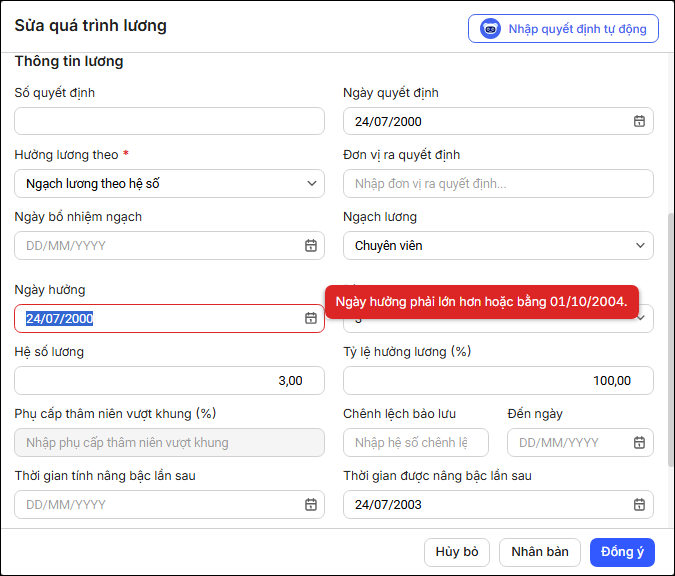Screen dimensions: 675x576
Task: Click disabled Phụ cấp thâm niên vượt khung field
Action: pyautogui.click(x=169, y=442)
